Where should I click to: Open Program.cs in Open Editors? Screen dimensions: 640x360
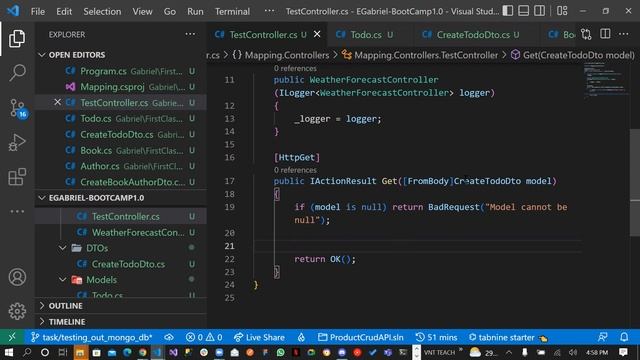121,71
